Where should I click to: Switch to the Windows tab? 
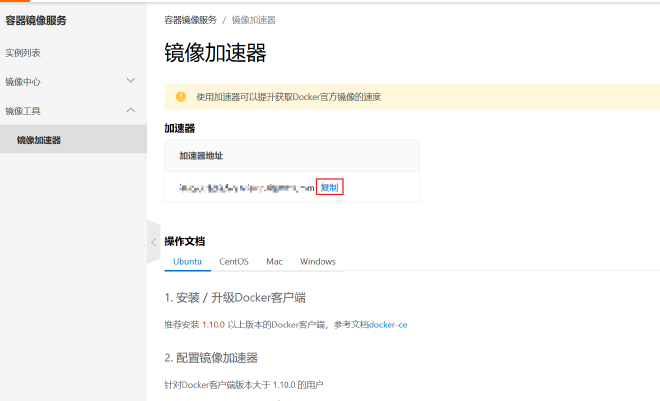317,261
